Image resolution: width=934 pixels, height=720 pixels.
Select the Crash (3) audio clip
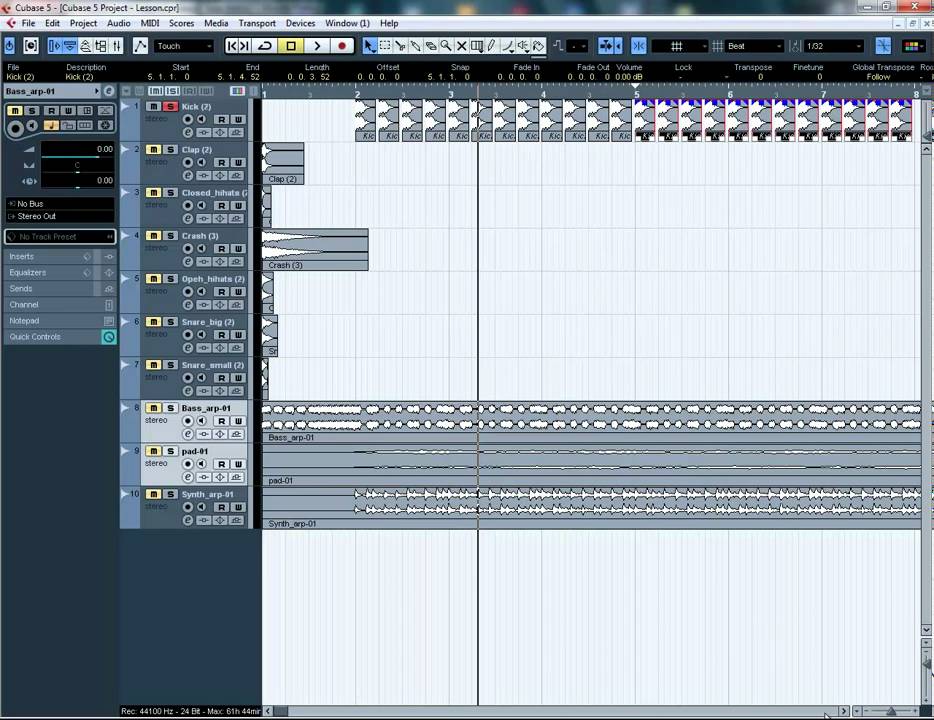315,250
